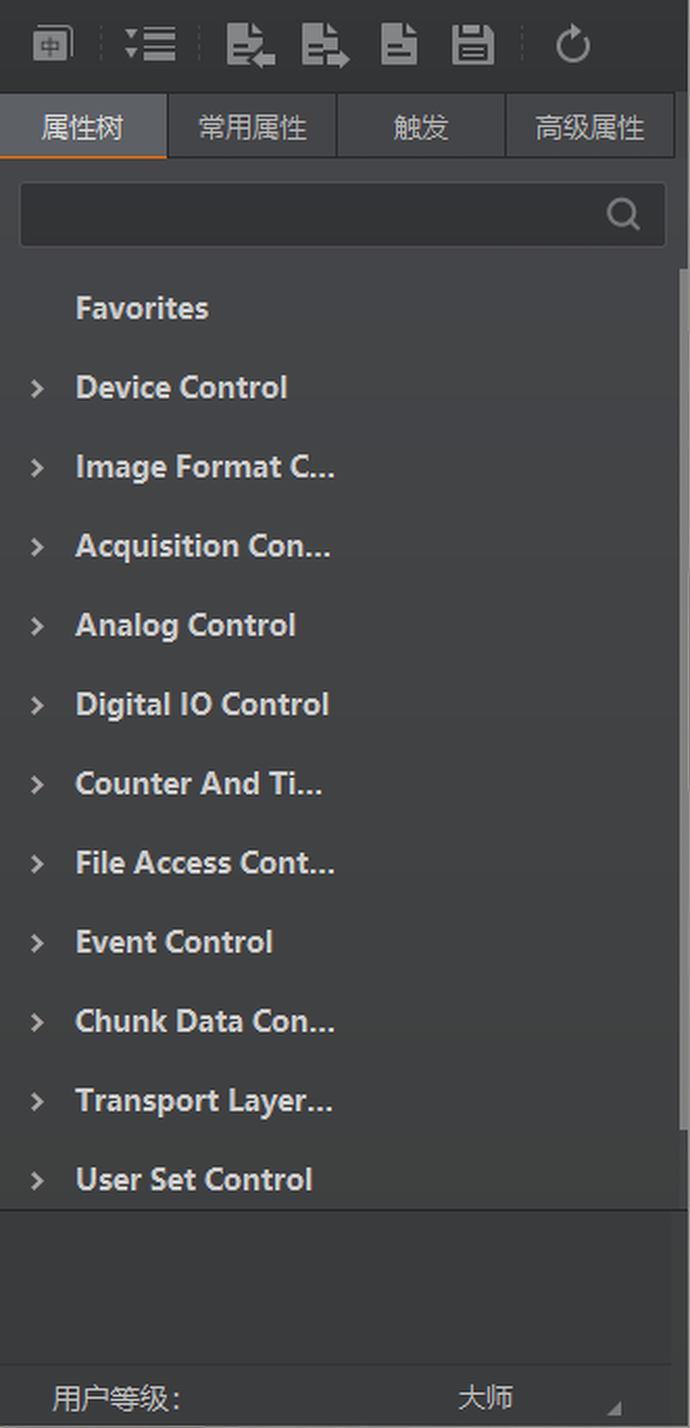Click the floppy disk save icon
Screen dimensions: 690x1428
[473, 45]
